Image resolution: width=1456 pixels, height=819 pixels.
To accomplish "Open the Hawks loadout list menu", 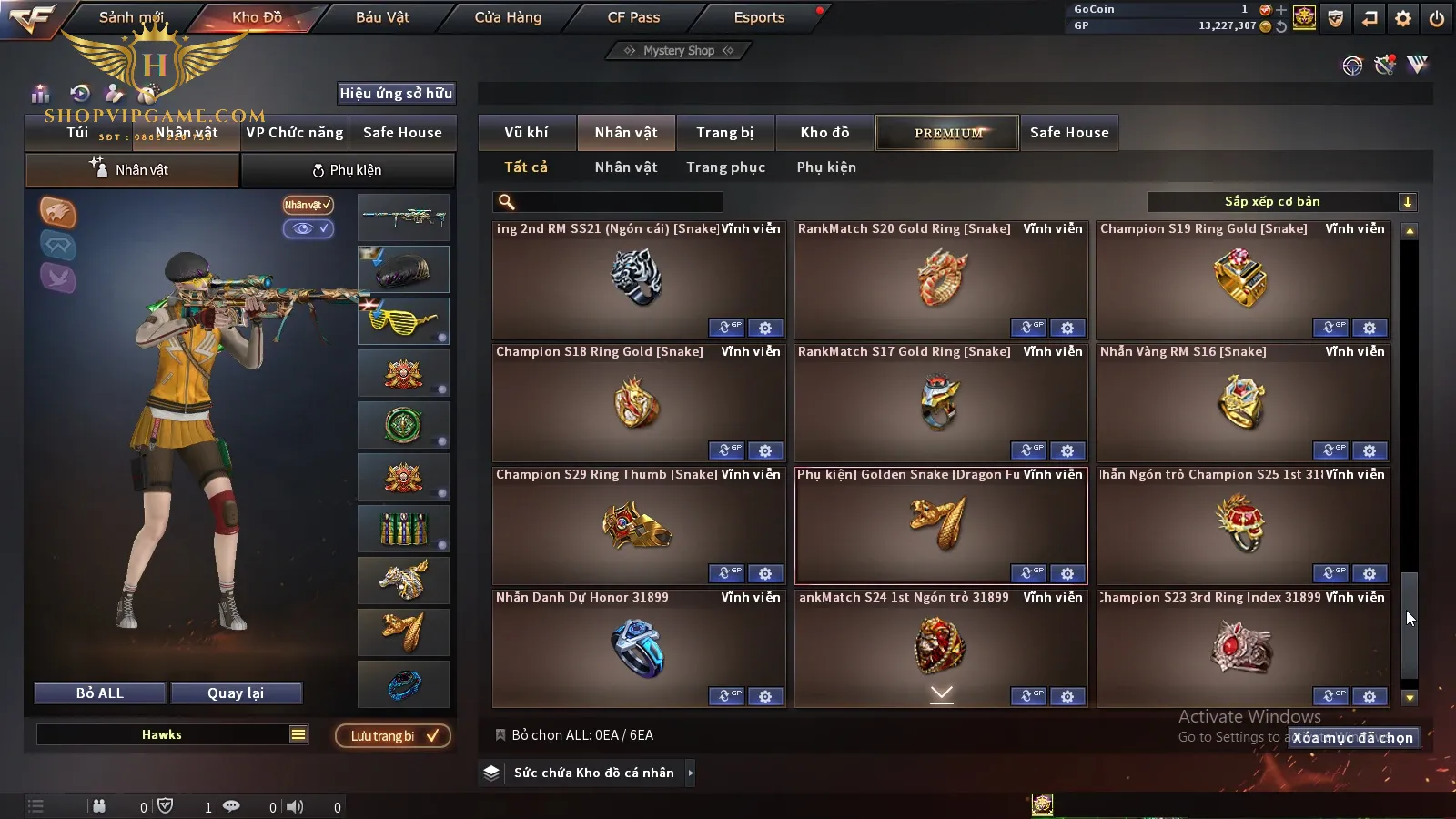I will click(298, 734).
